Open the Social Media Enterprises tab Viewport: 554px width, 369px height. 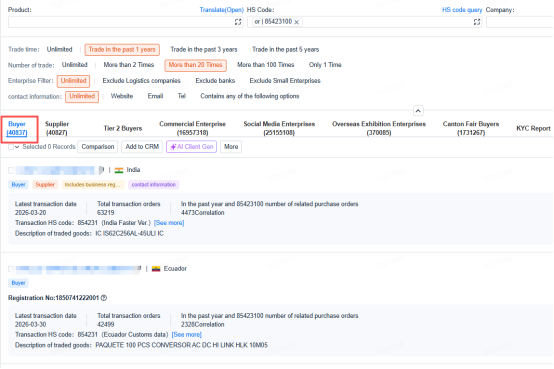pos(279,128)
